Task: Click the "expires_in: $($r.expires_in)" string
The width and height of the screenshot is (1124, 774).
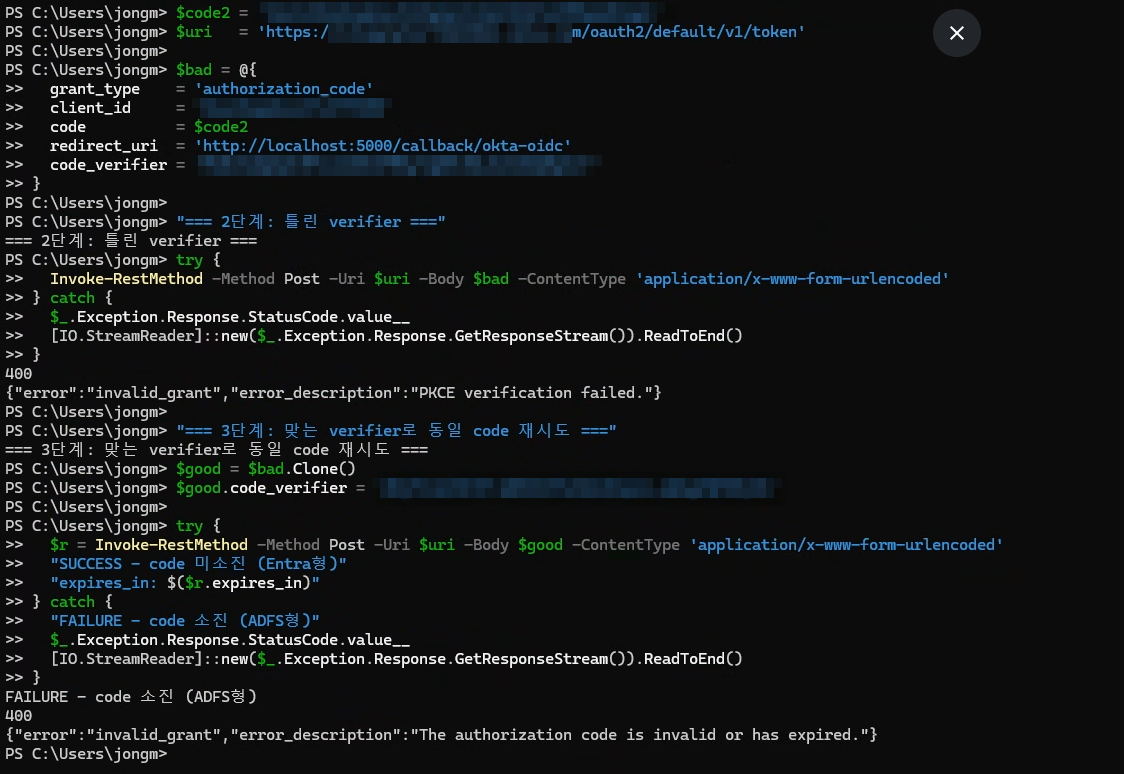Action: pyautogui.click(x=185, y=583)
